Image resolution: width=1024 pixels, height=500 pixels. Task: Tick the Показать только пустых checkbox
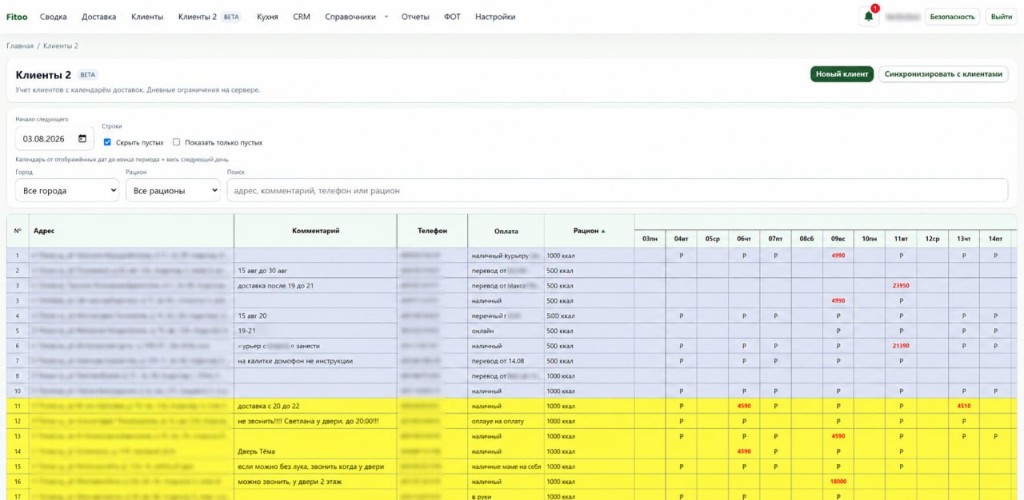(x=176, y=142)
